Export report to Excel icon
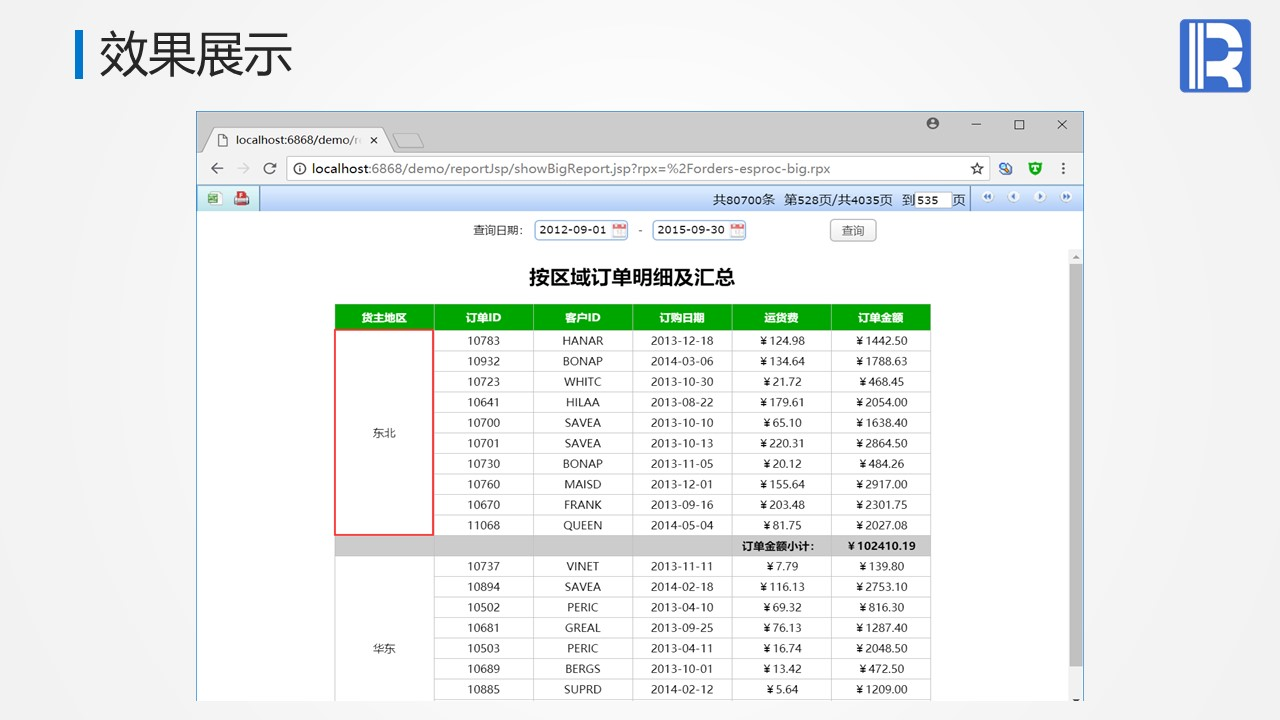Image resolution: width=1280 pixels, height=720 pixels. point(213,199)
